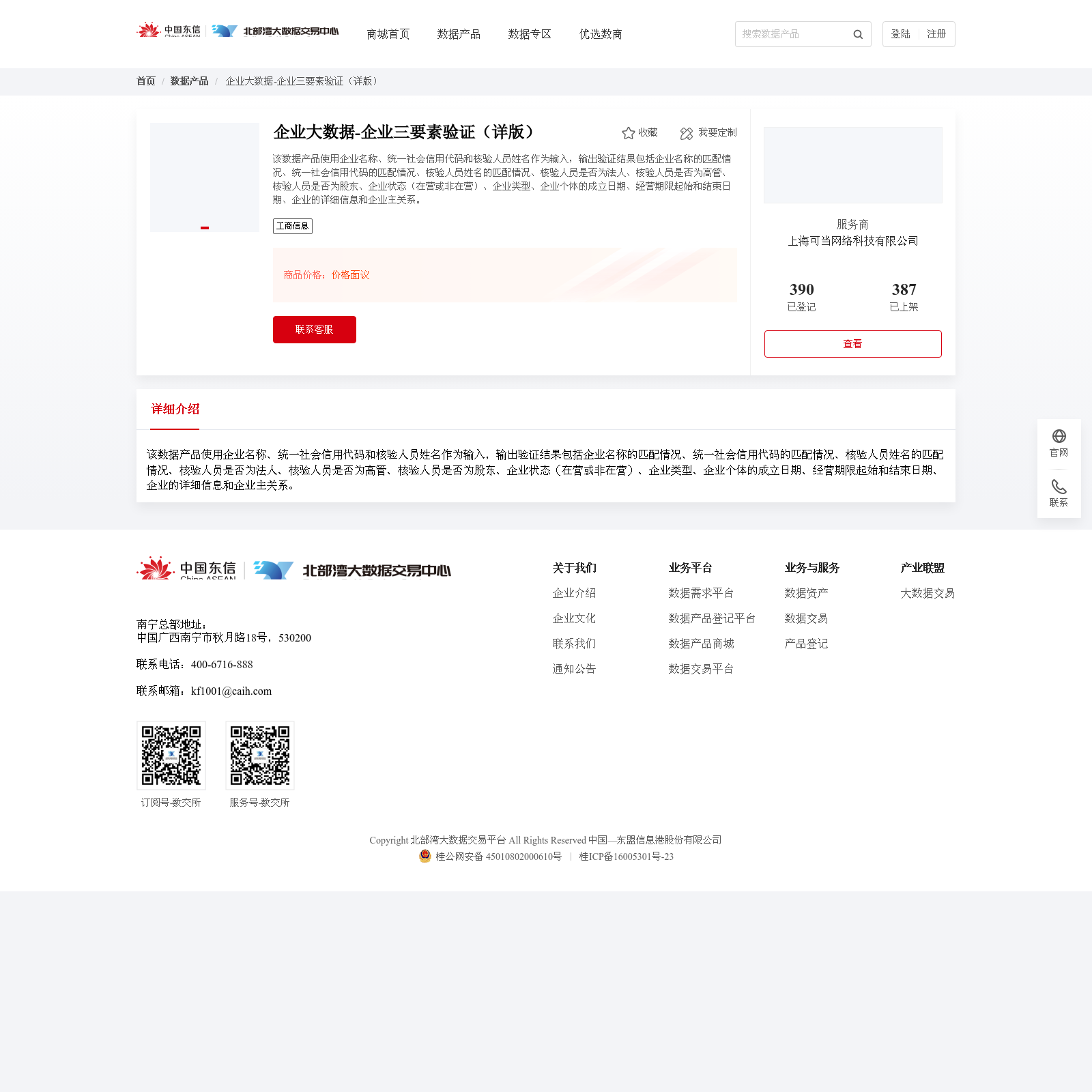Screen dimensions: 1092x1092
Task: Click the 390 已登记 count
Action: (x=802, y=297)
